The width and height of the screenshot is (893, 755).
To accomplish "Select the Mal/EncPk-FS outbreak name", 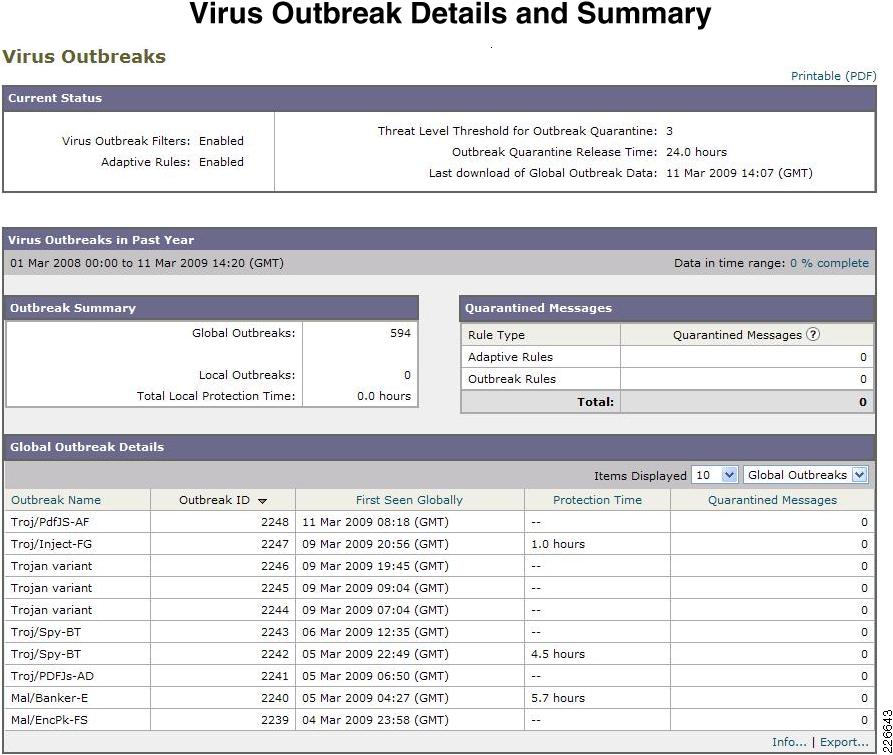I will click(50, 720).
